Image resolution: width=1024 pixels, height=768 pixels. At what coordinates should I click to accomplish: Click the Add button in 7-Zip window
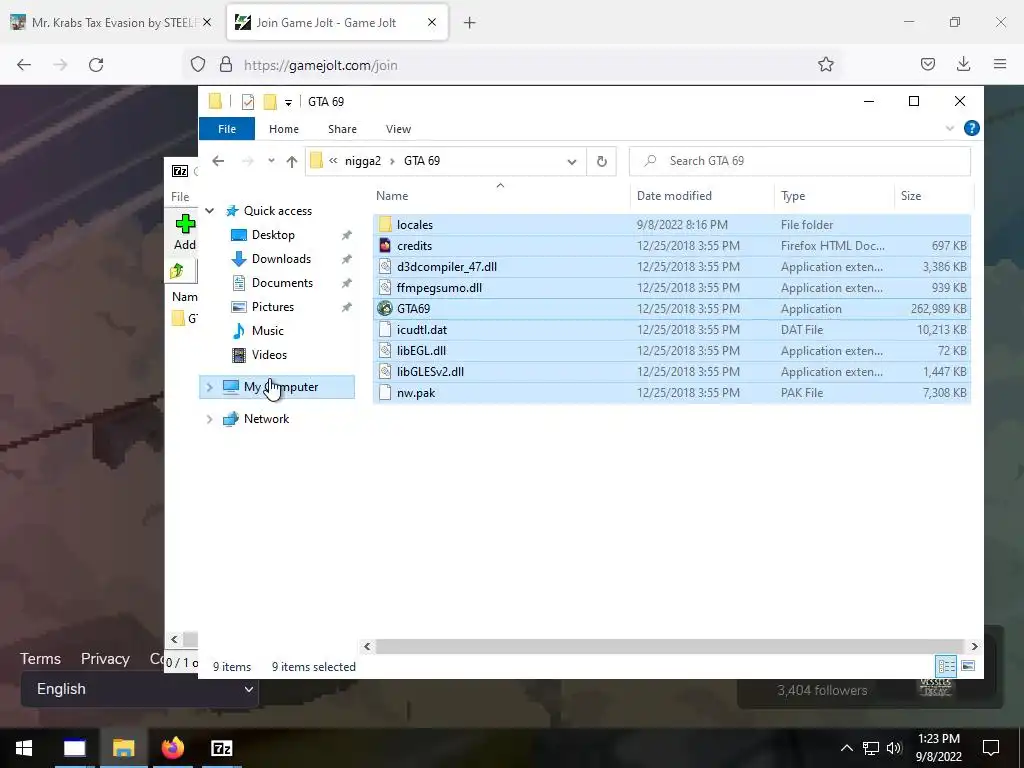pos(185,232)
